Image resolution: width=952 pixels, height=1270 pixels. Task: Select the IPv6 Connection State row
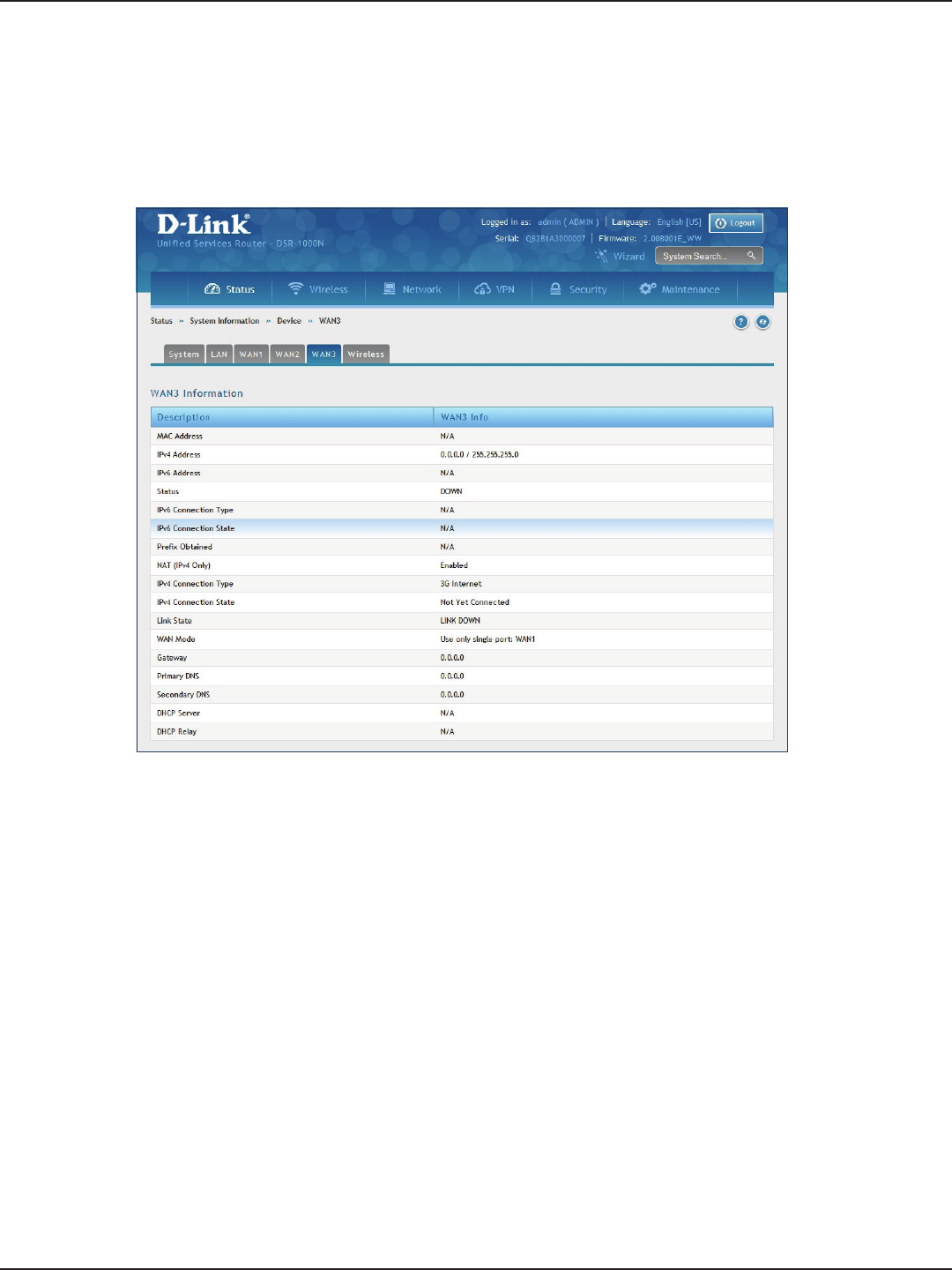point(462,528)
